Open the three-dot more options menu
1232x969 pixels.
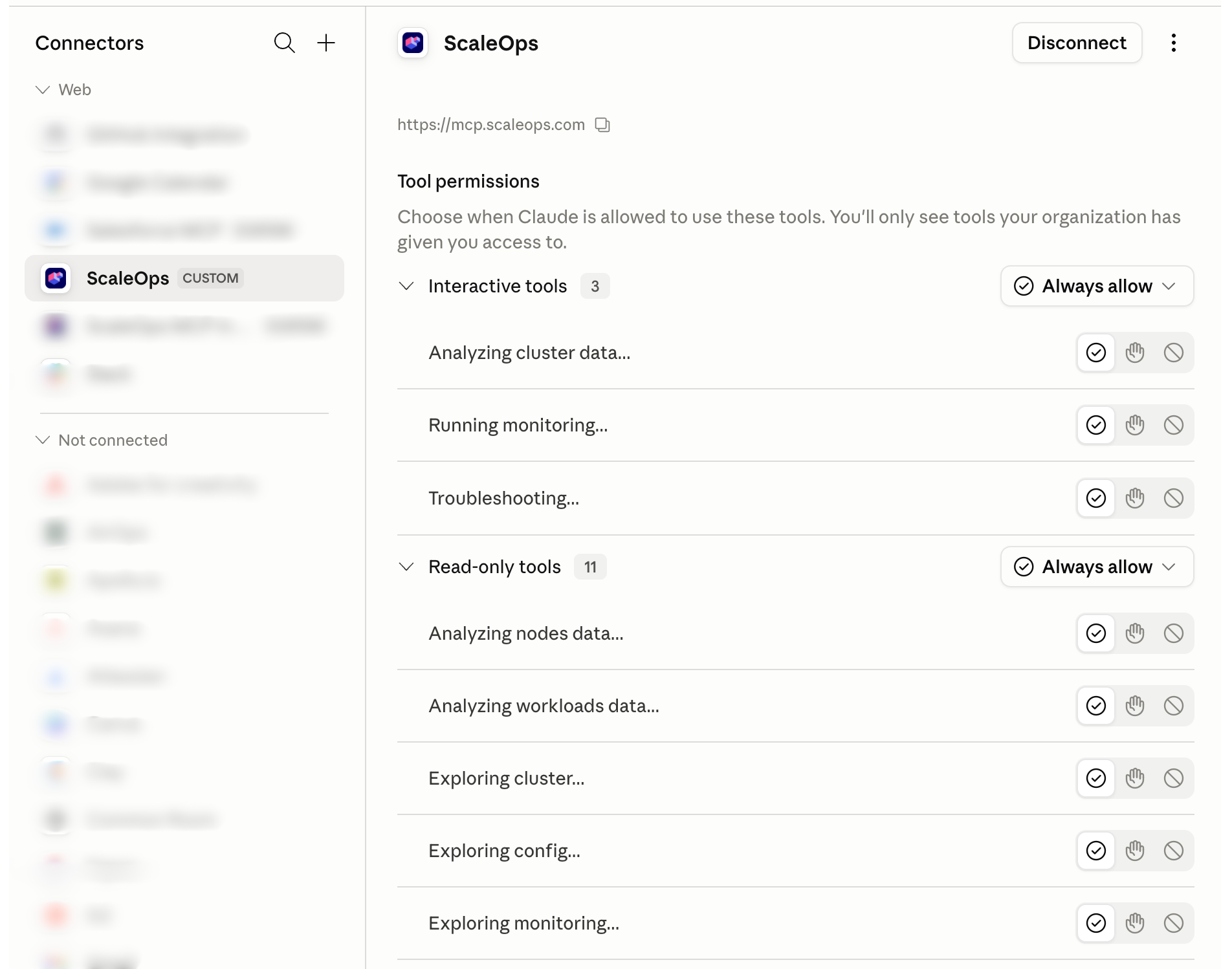pyautogui.click(x=1173, y=43)
